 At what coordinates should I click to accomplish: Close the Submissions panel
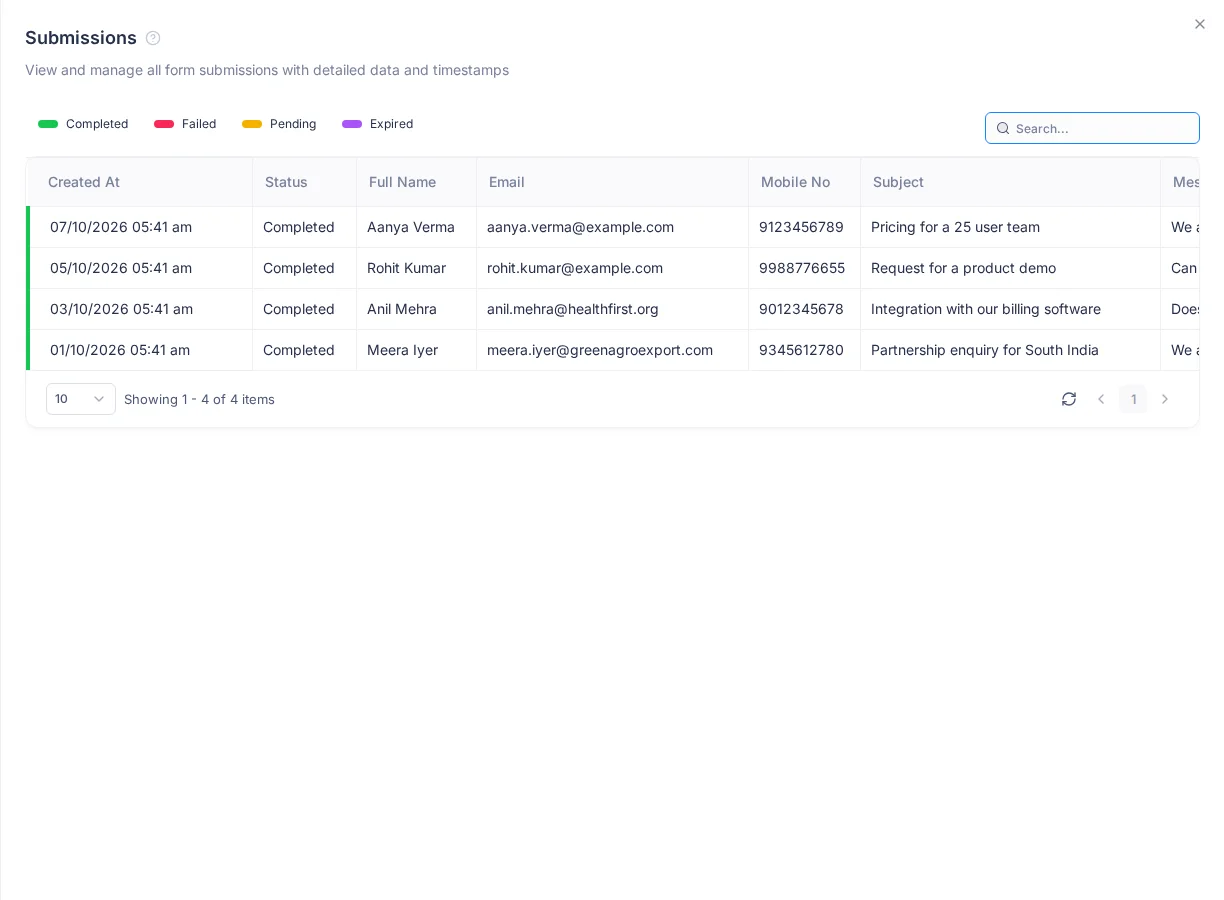[x=1200, y=24]
